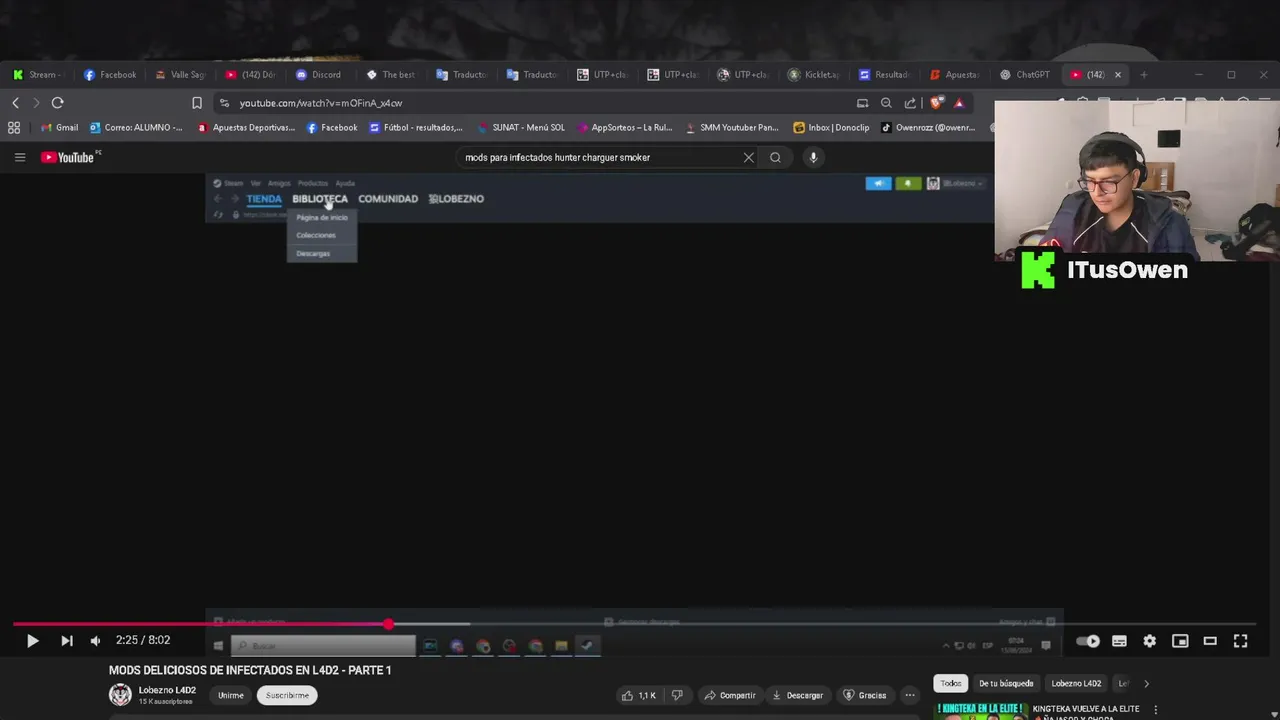Switch to the Resultados browser tab
The image size is (1280, 720).
pos(884,75)
